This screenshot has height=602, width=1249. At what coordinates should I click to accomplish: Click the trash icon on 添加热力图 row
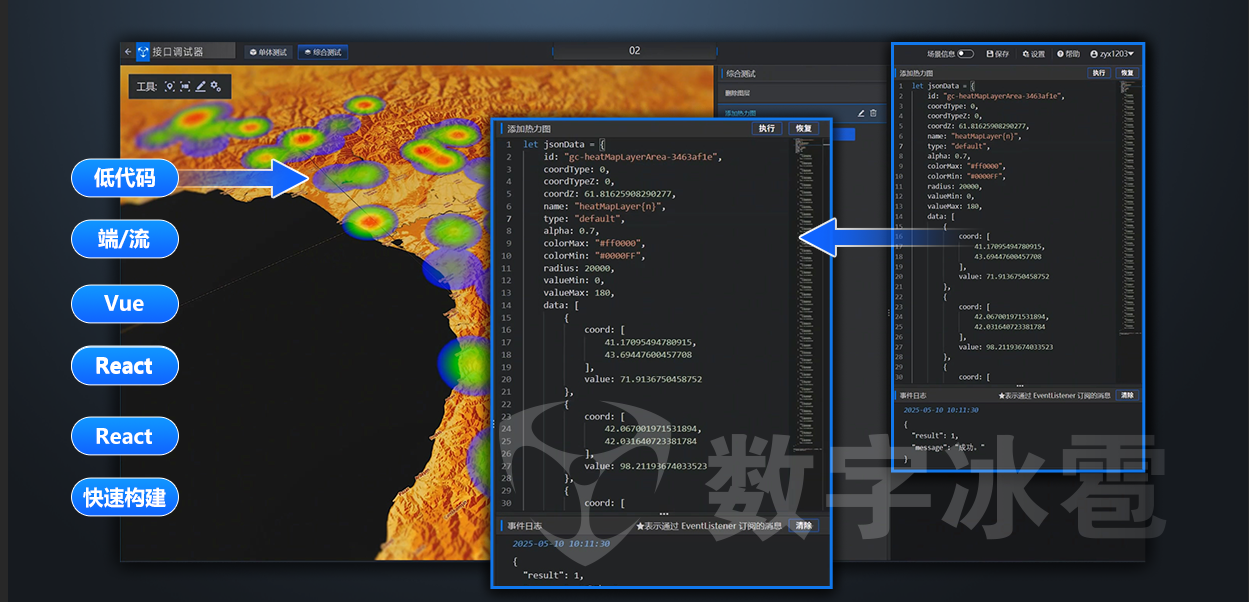coord(873,114)
